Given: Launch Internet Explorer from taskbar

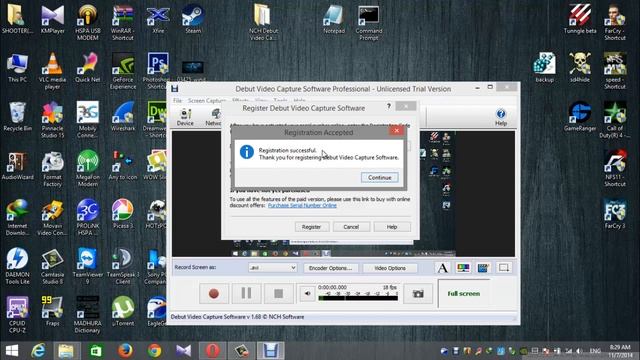Looking at the screenshot, I should 38,351.
